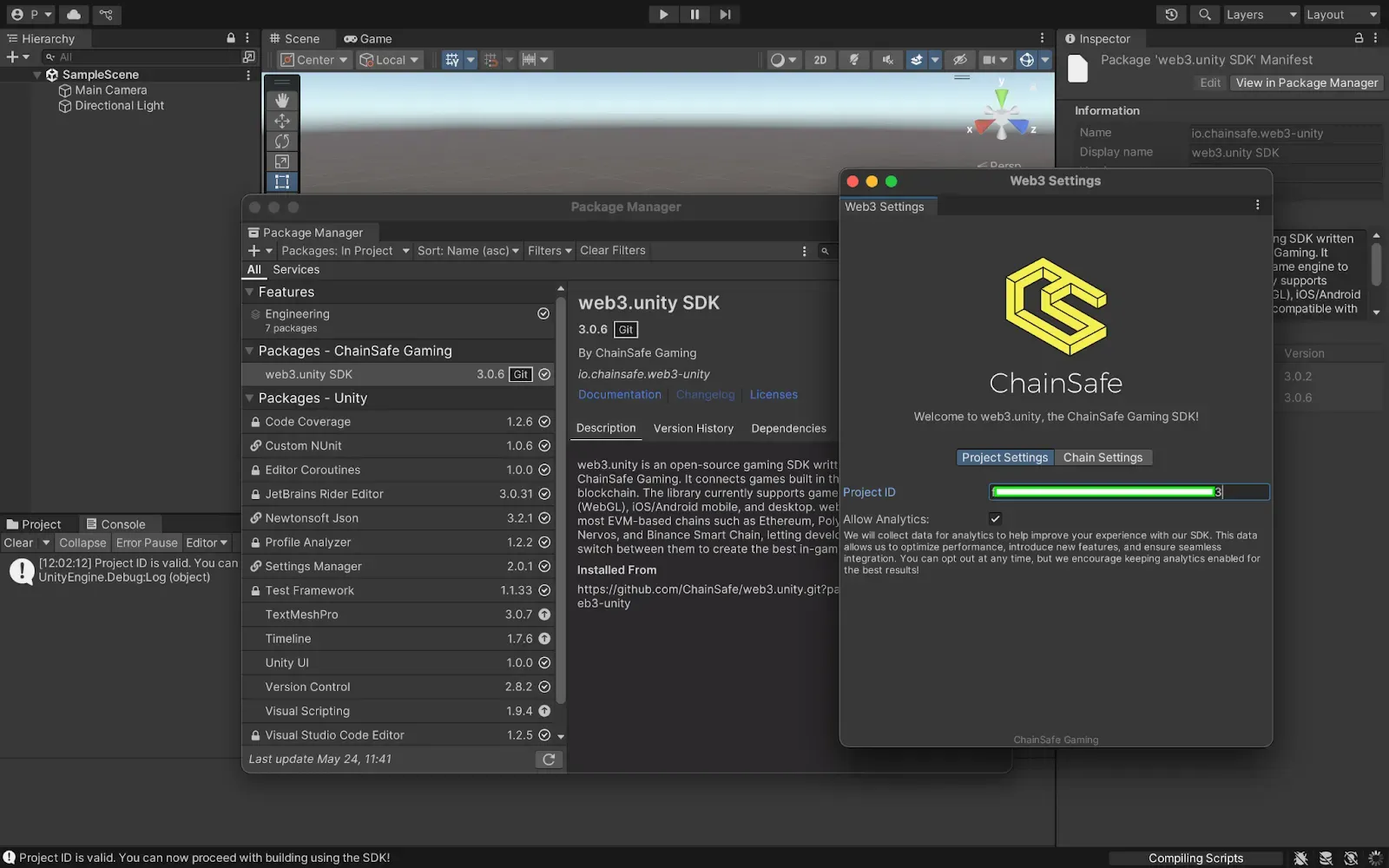Select the Move tool in Scene view
Screen dimensions: 1389x868
pyautogui.click(x=282, y=122)
